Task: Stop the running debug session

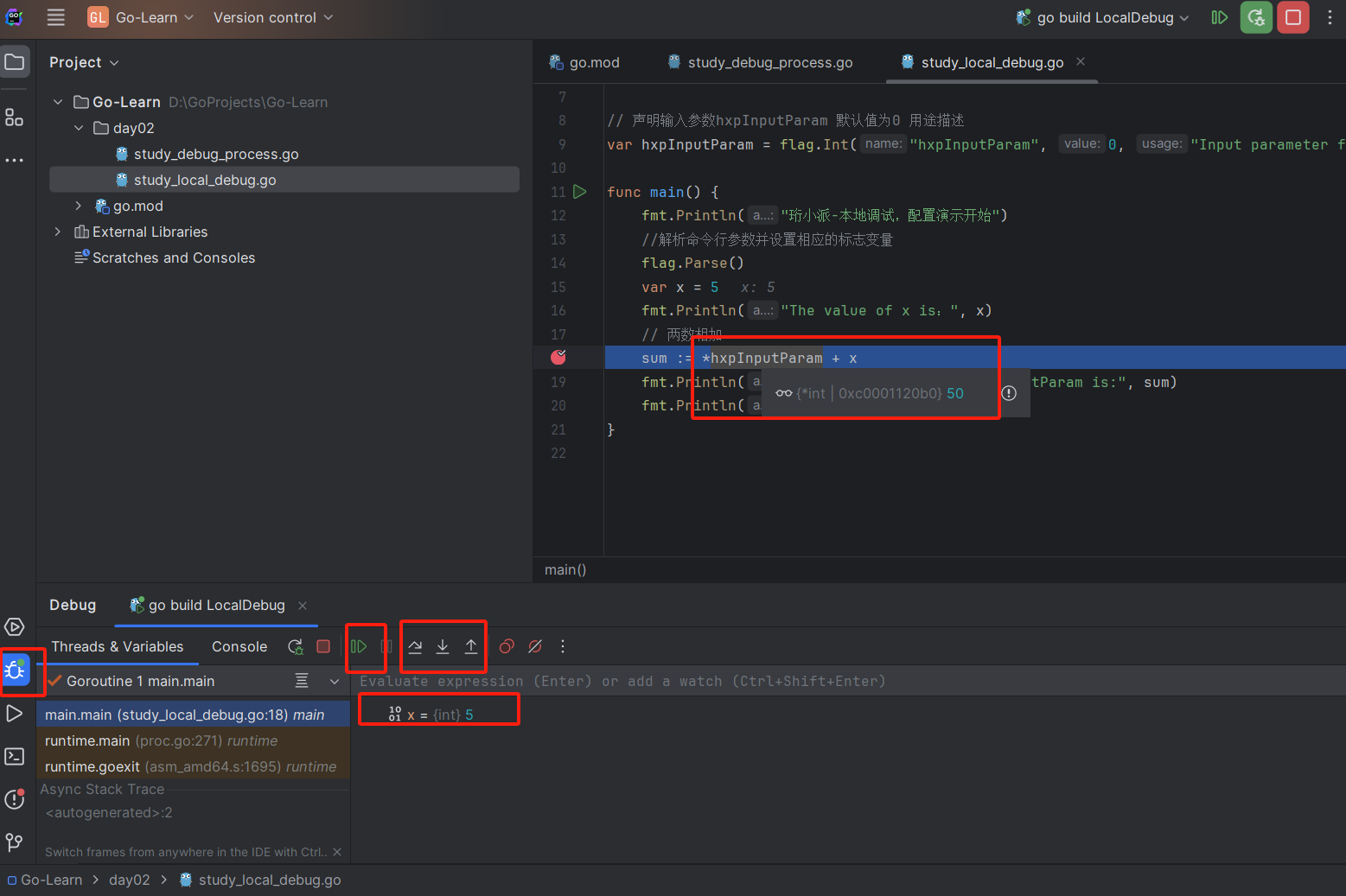Action: tap(323, 646)
